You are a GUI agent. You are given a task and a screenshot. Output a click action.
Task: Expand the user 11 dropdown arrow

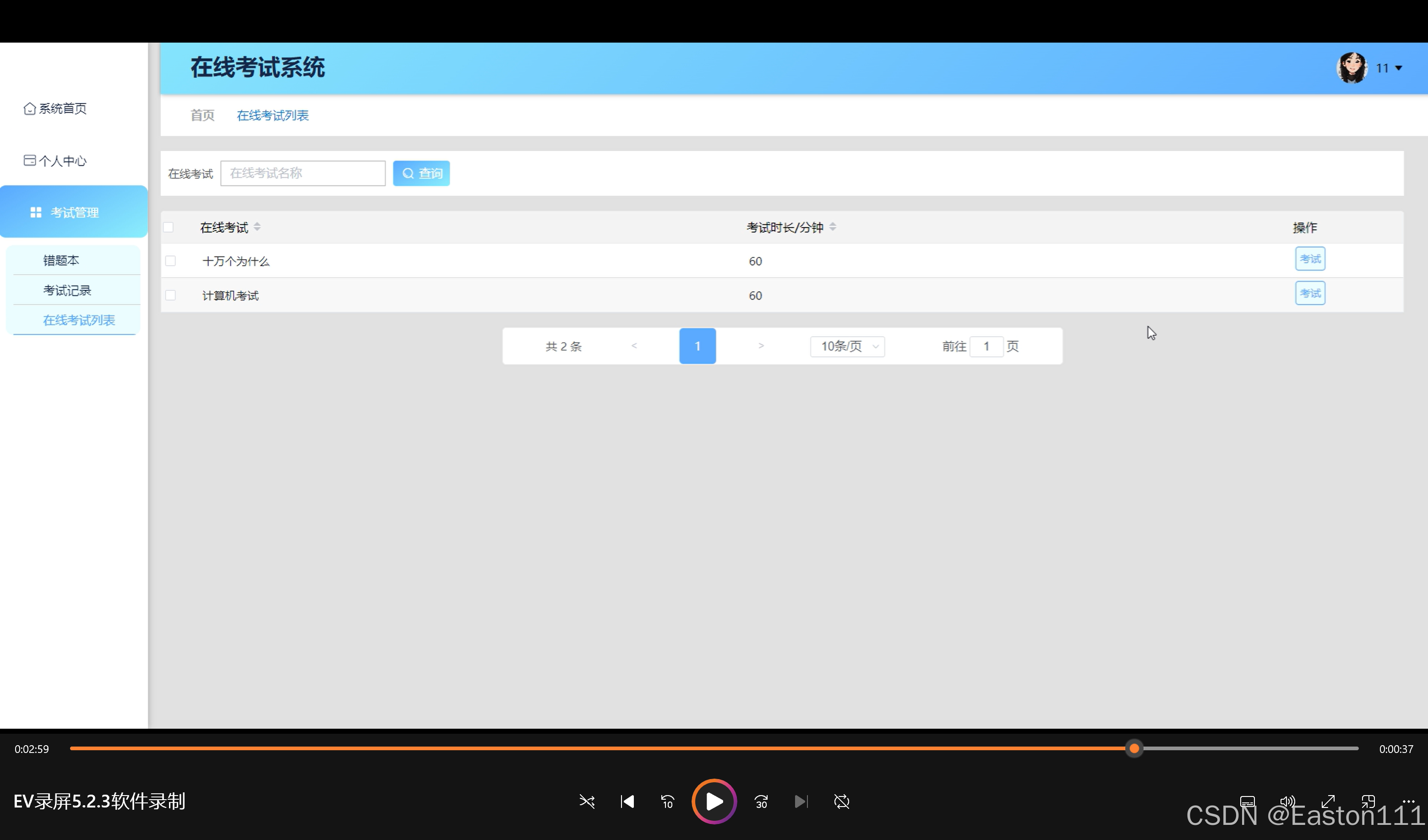[x=1399, y=68]
